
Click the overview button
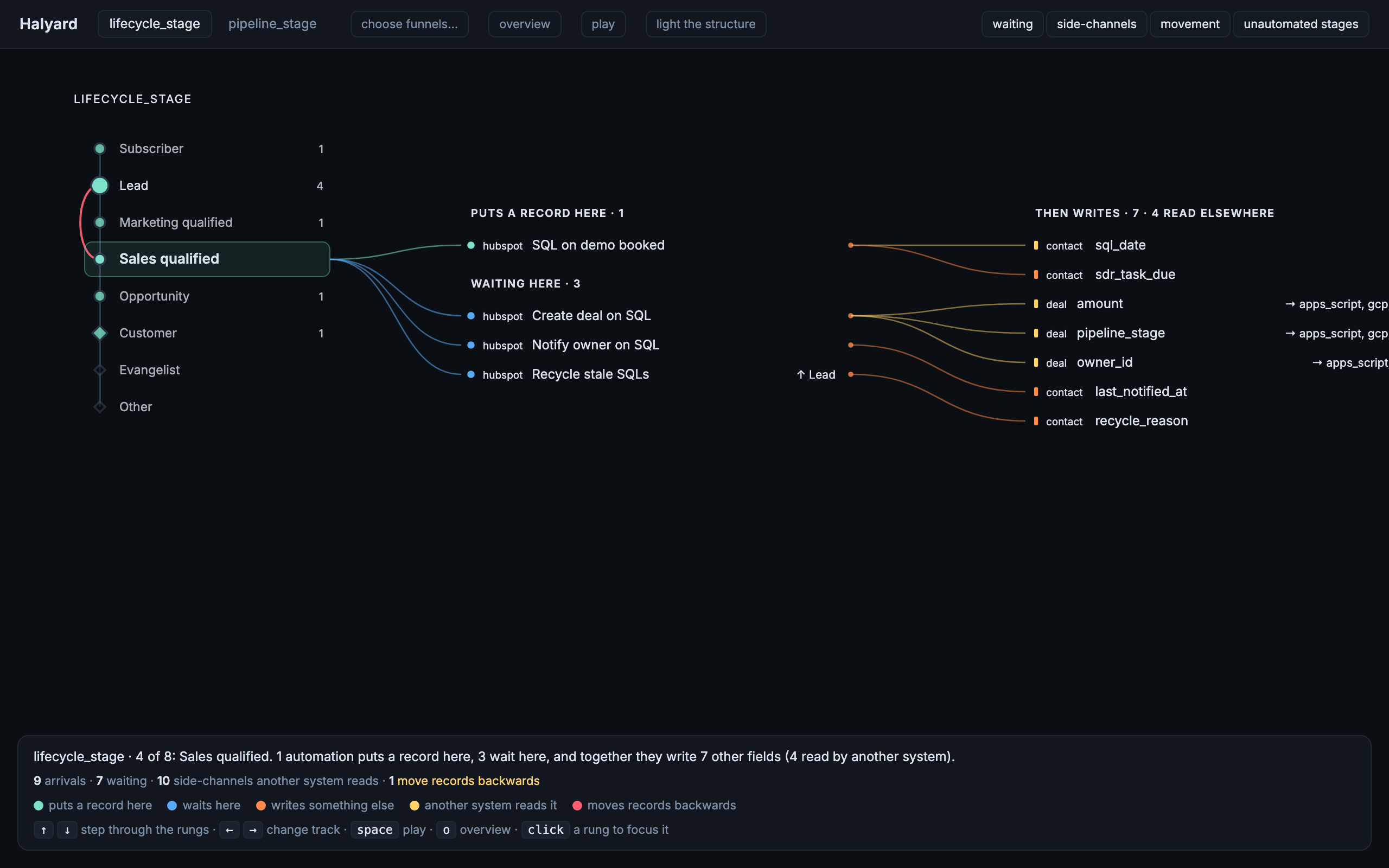pyautogui.click(x=524, y=24)
